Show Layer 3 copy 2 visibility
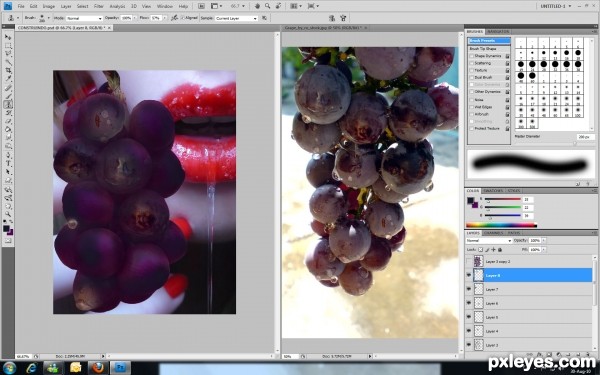Image resolution: width=600 pixels, height=375 pixels. pos(469,261)
